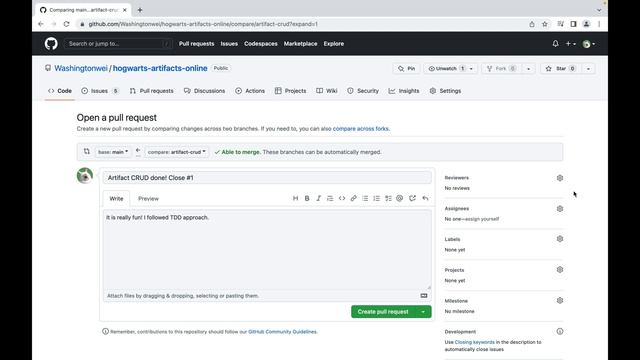640x360 pixels.
Task: Open the notifications bell
Action: [555, 43]
